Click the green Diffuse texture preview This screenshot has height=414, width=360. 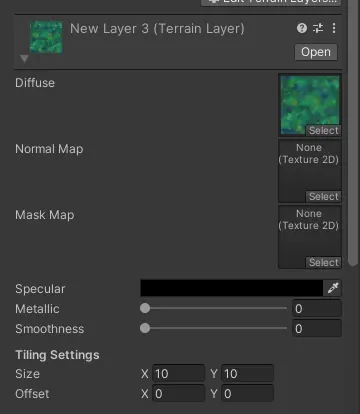point(310,105)
